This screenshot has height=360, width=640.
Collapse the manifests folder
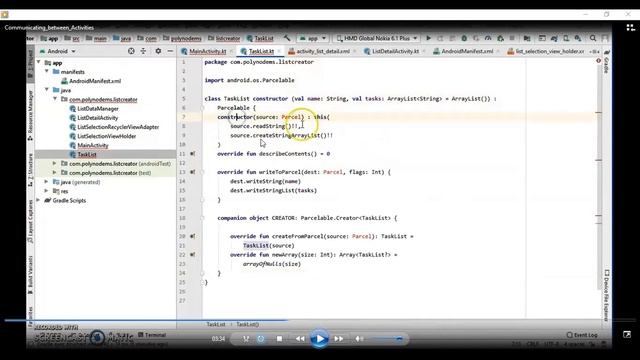coord(47,71)
